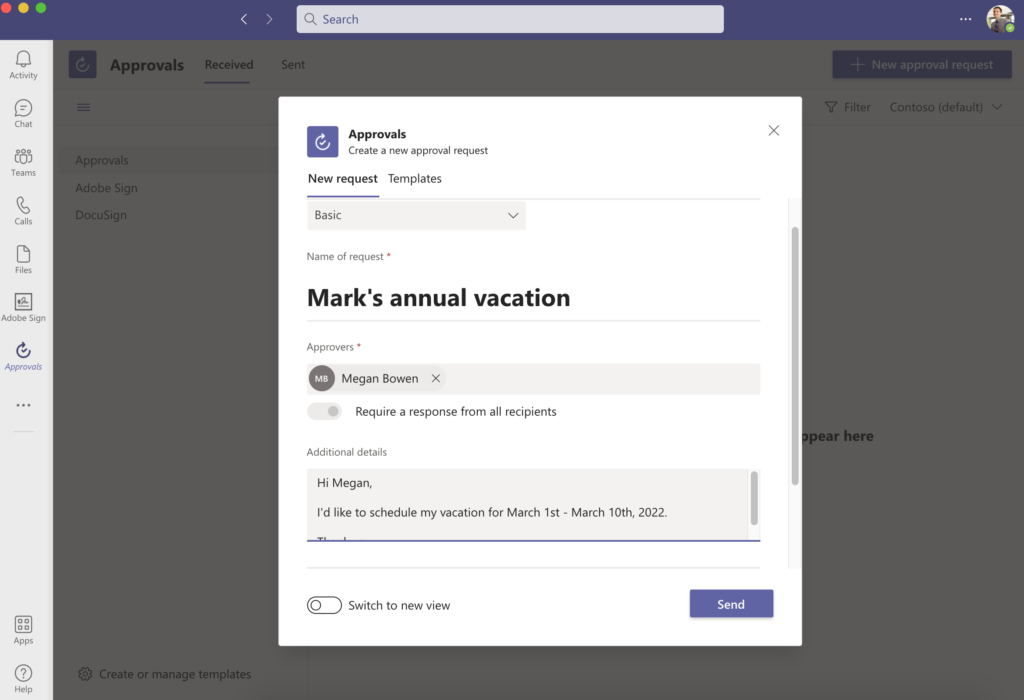Select the Approvals app in sidebar
Image resolution: width=1024 pixels, height=700 pixels.
pos(24,357)
